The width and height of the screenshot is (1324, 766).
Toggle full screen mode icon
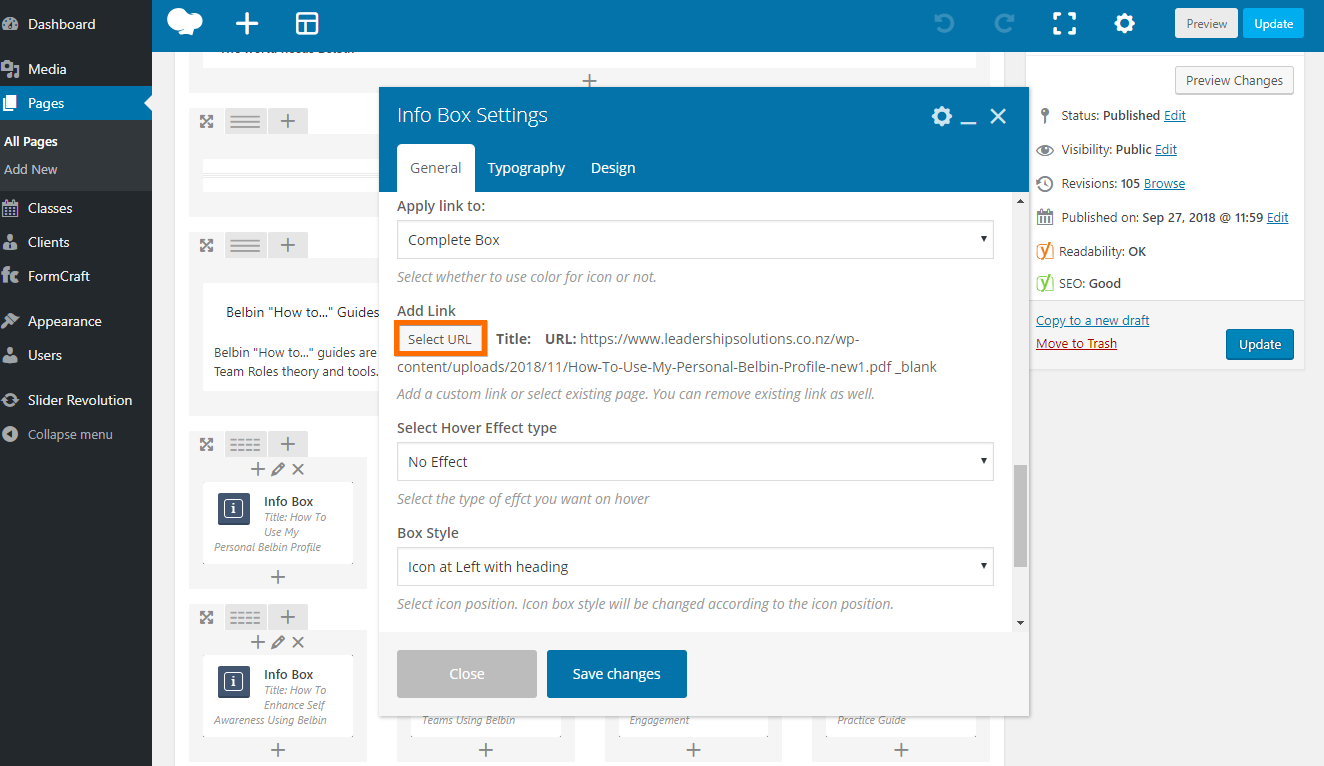point(1065,24)
